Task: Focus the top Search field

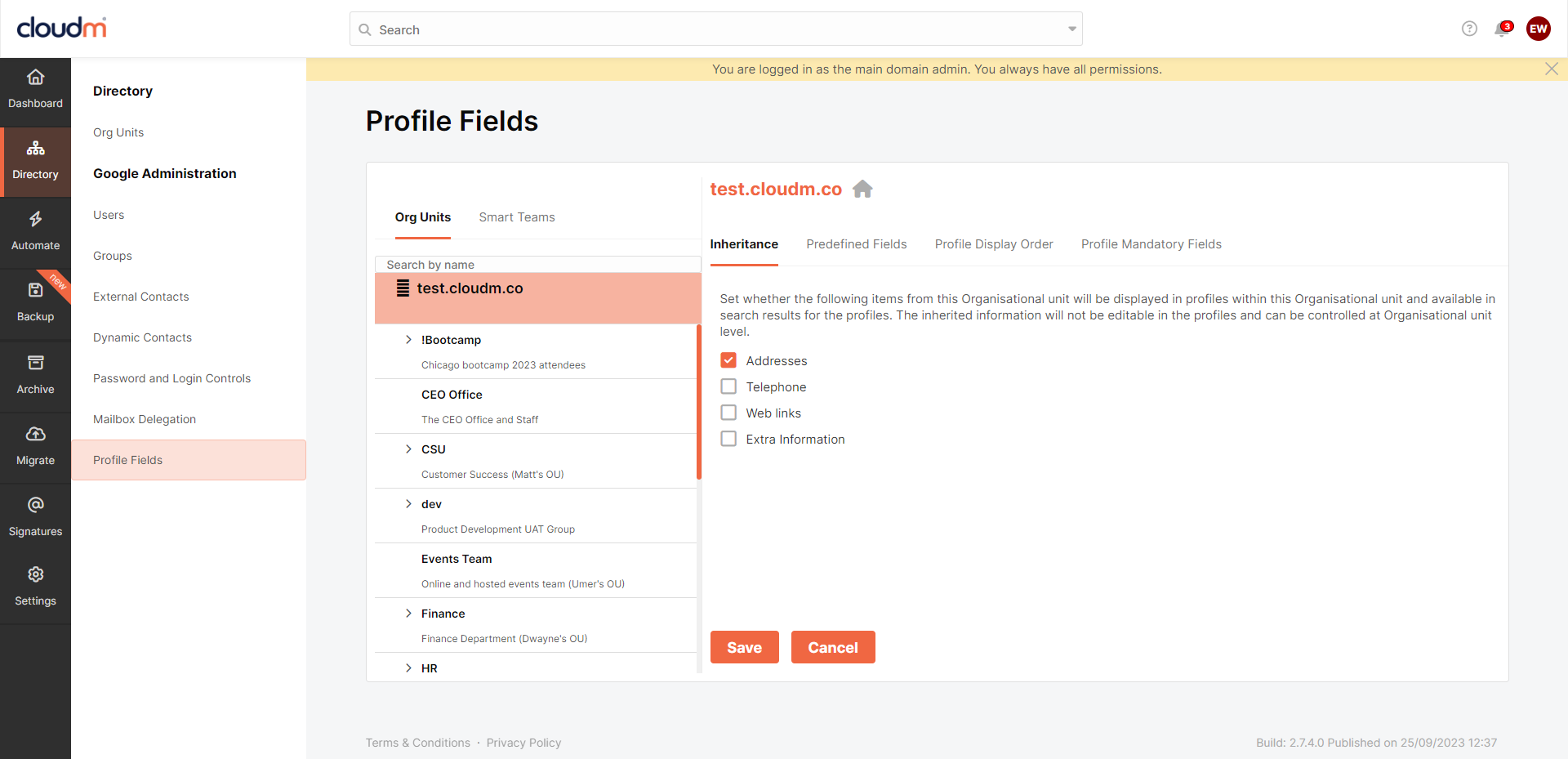Action: pyautogui.click(x=716, y=29)
